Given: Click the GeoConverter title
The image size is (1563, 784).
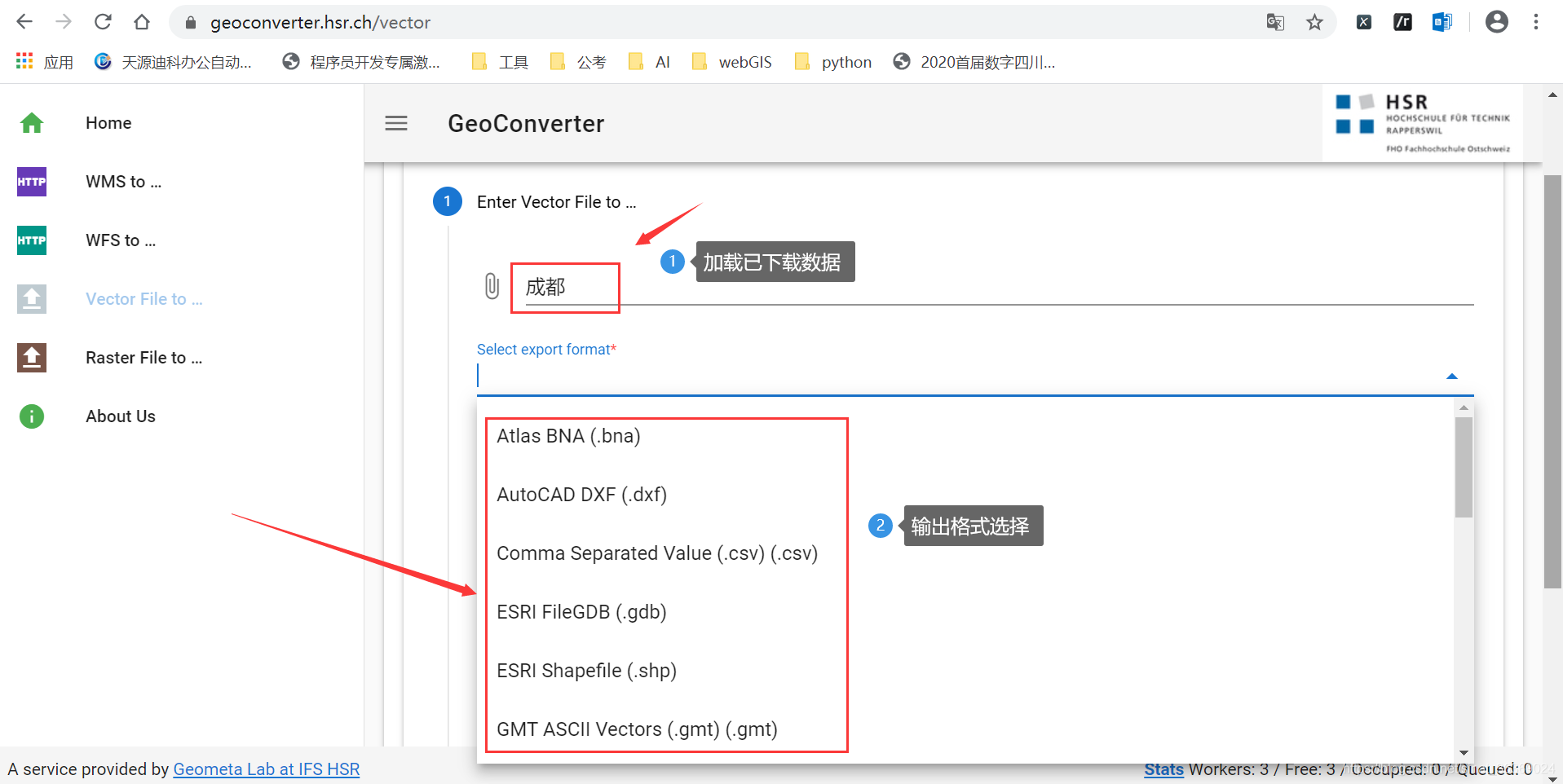Looking at the screenshot, I should coord(526,123).
